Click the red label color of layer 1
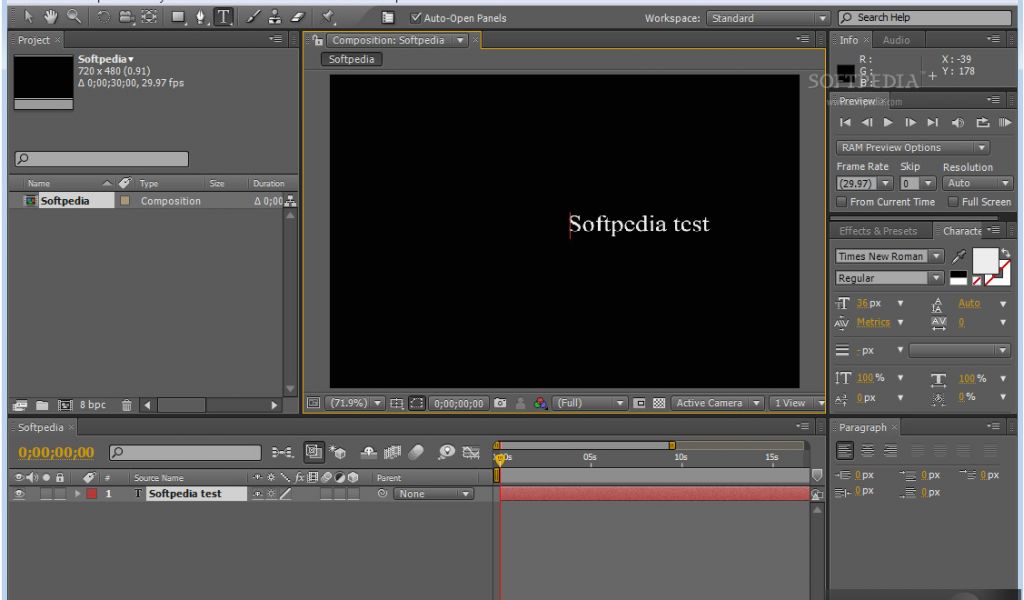 (91, 494)
